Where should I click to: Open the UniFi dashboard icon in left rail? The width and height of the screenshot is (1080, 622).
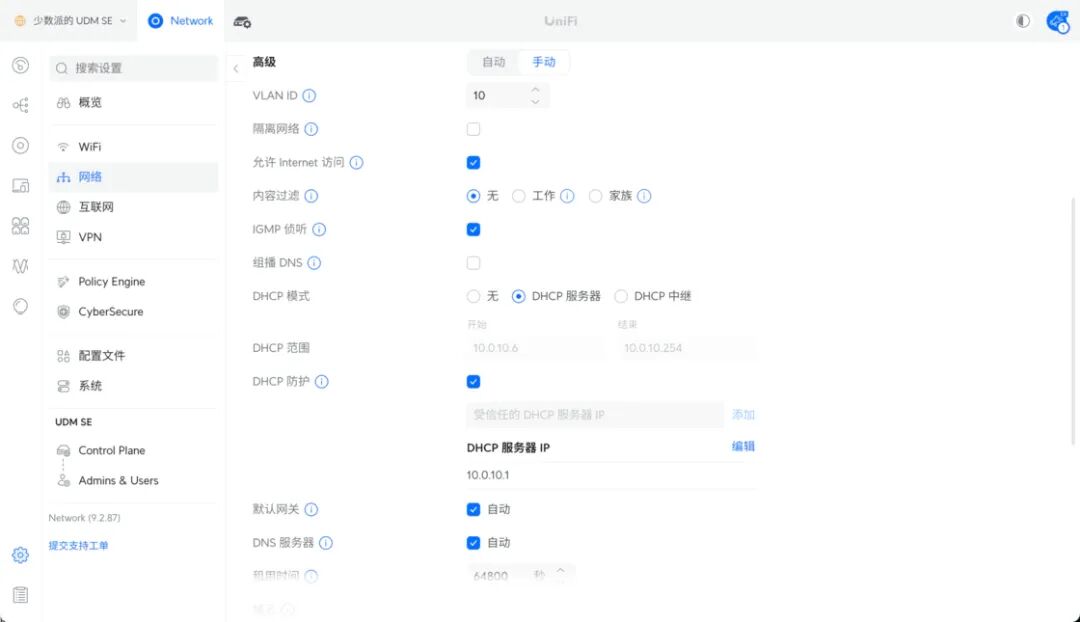(x=21, y=65)
